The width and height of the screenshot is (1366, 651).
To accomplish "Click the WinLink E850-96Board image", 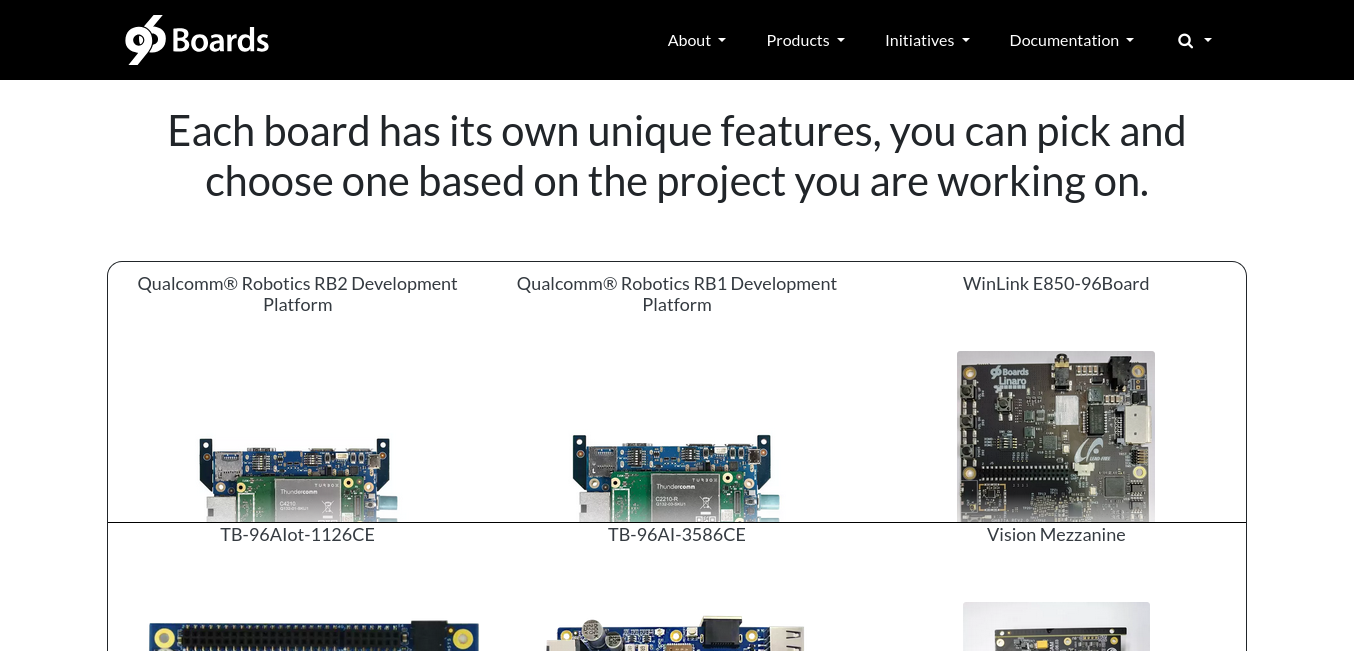I will (x=1056, y=436).
